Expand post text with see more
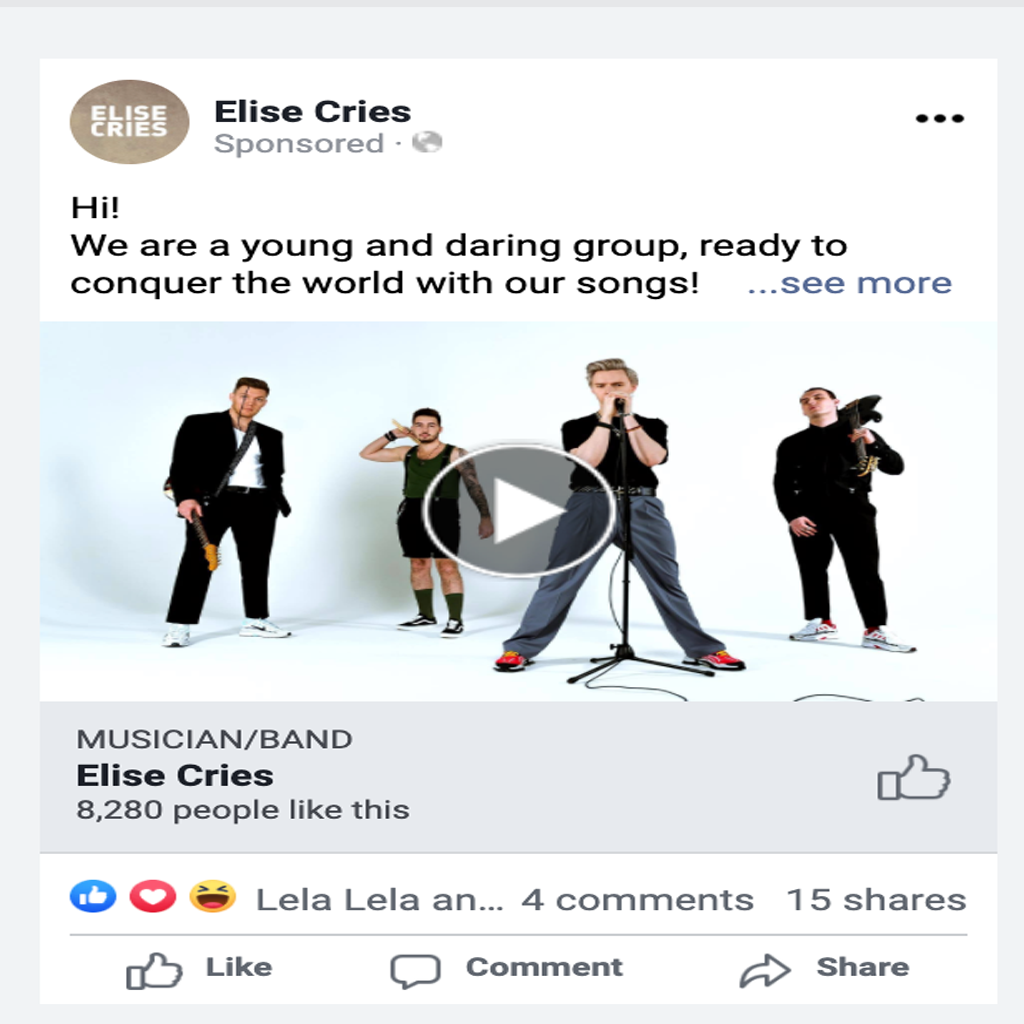This screenshot has height=1024, width=1024. point(849,283)
